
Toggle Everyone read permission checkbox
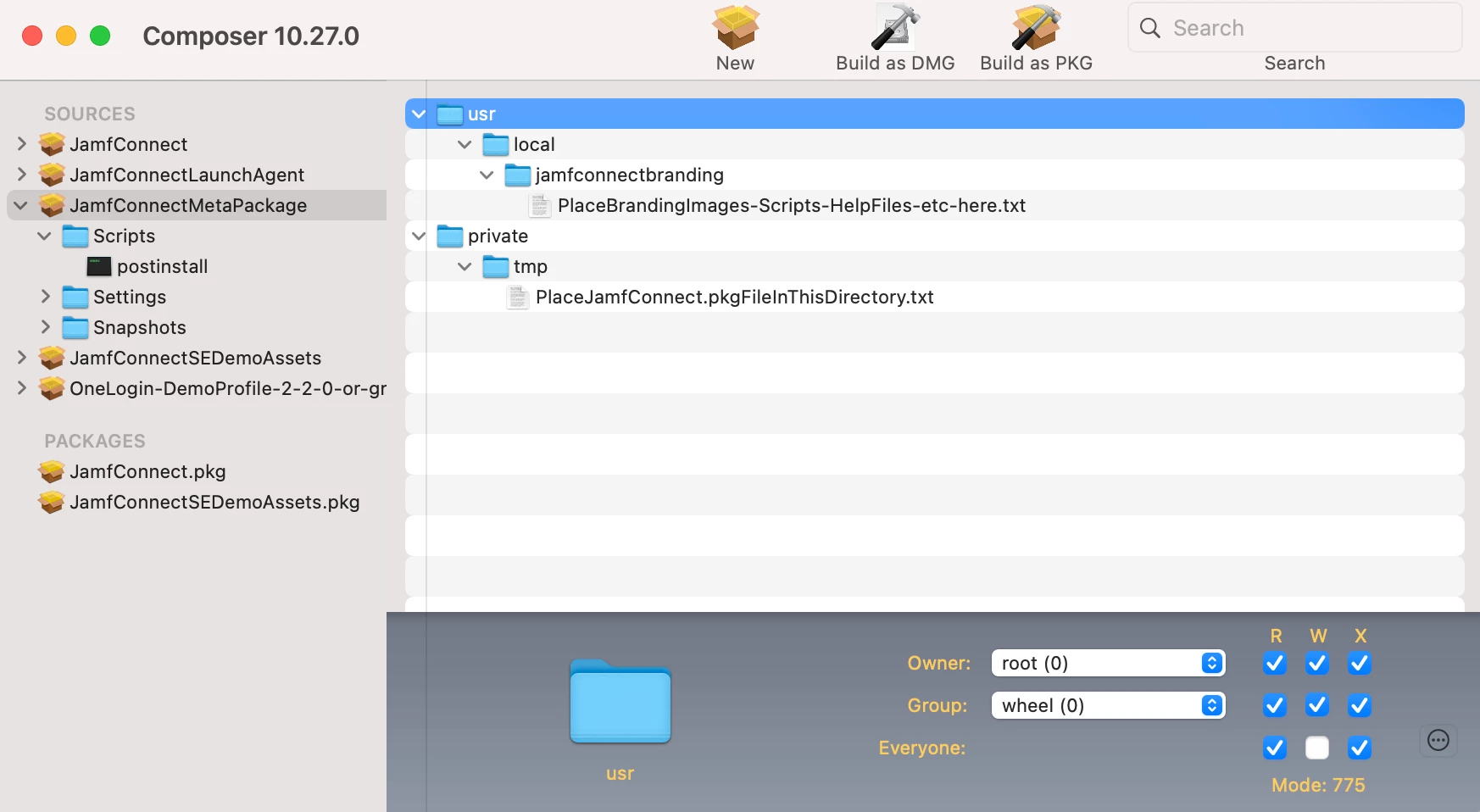pos(1275,748)
